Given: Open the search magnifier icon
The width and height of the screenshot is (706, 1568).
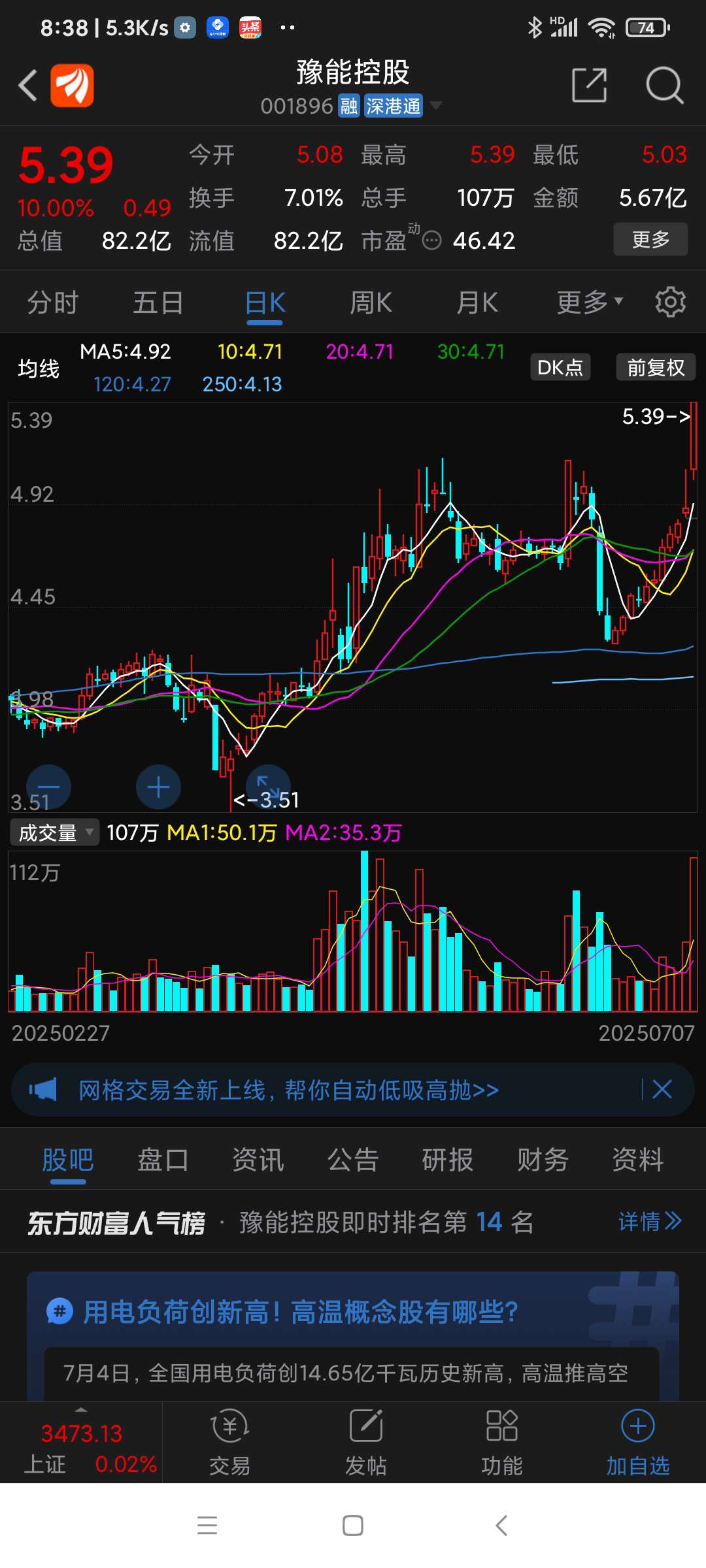Looking at the screenshot, I should [x=664, y=85].
